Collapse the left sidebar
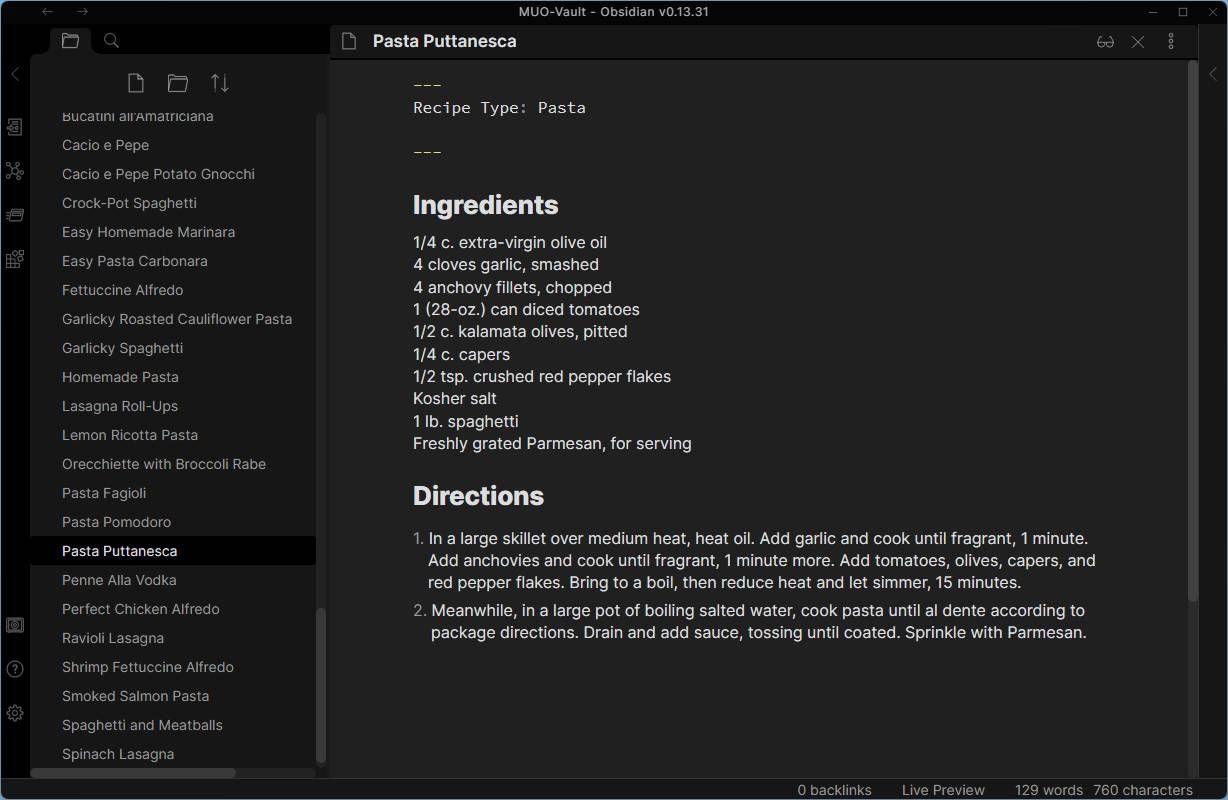1228x800 pixels. click(x=14, y=74)
